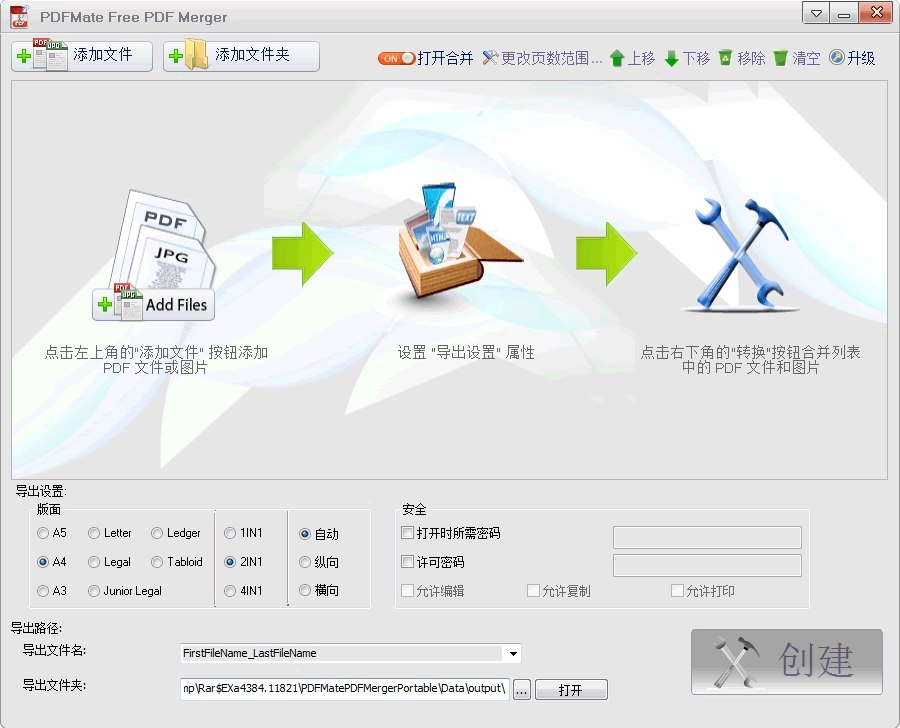Click the second green step arrow

point(607,253)
